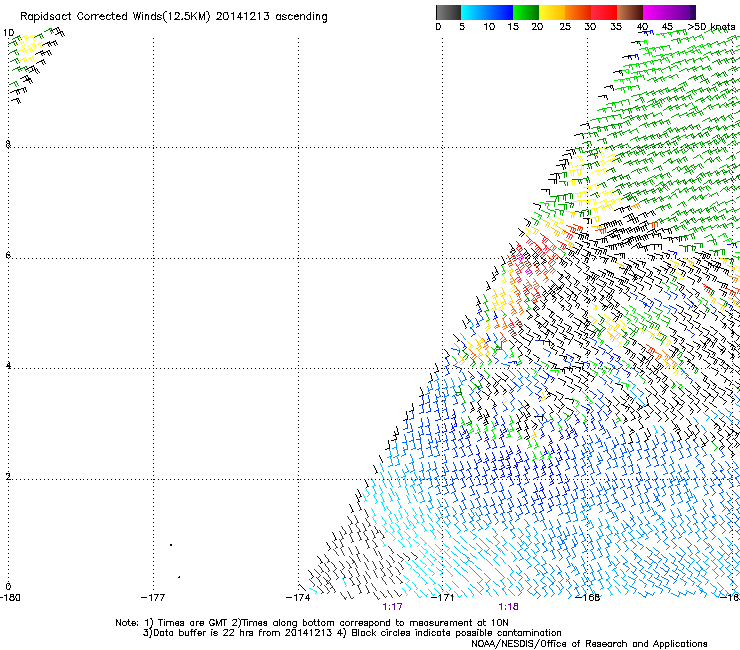Click the '>50 knots' legend label
740x650 pixels.
[712, 26]
